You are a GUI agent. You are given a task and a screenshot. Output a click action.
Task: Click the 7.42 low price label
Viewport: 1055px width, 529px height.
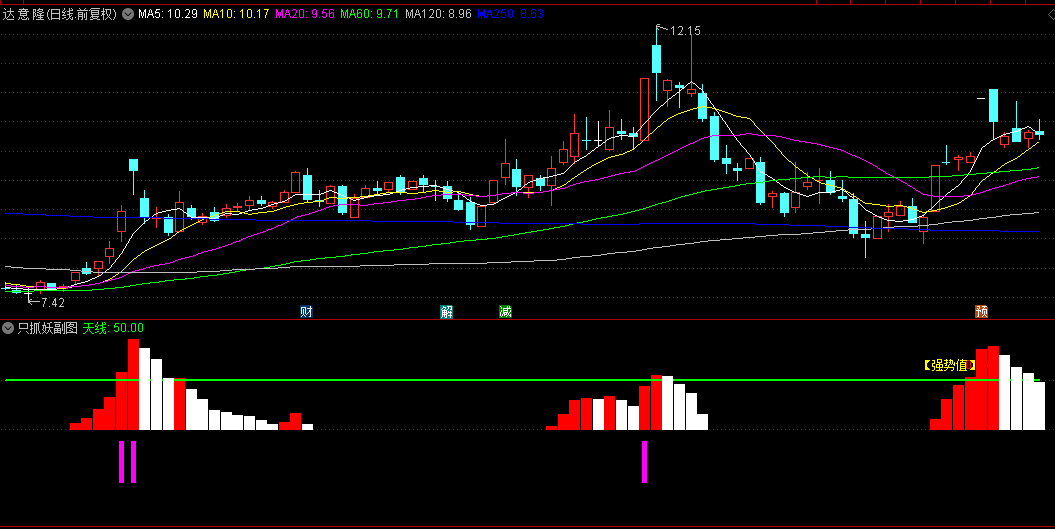click(52, 303)
